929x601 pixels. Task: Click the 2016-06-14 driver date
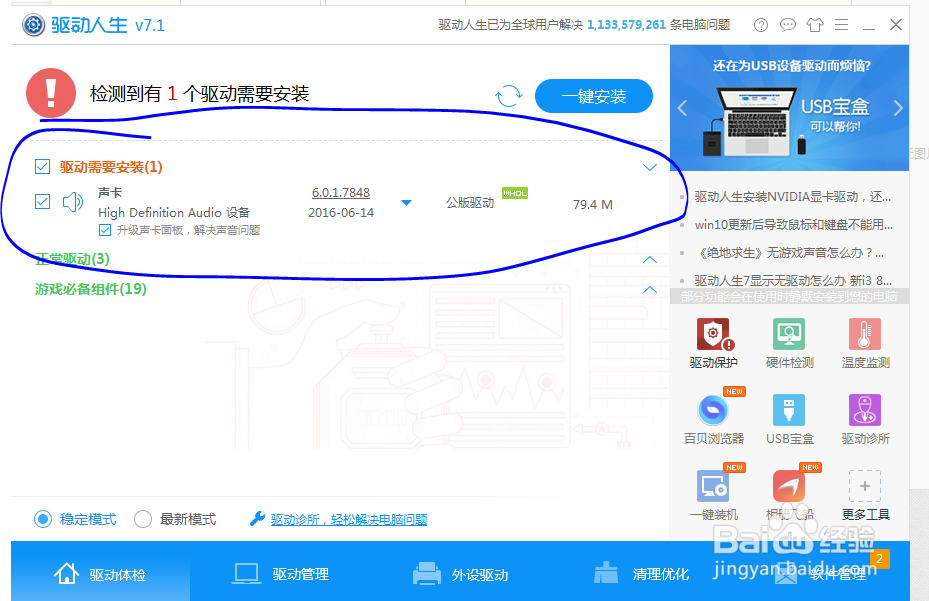pos(341,213)
